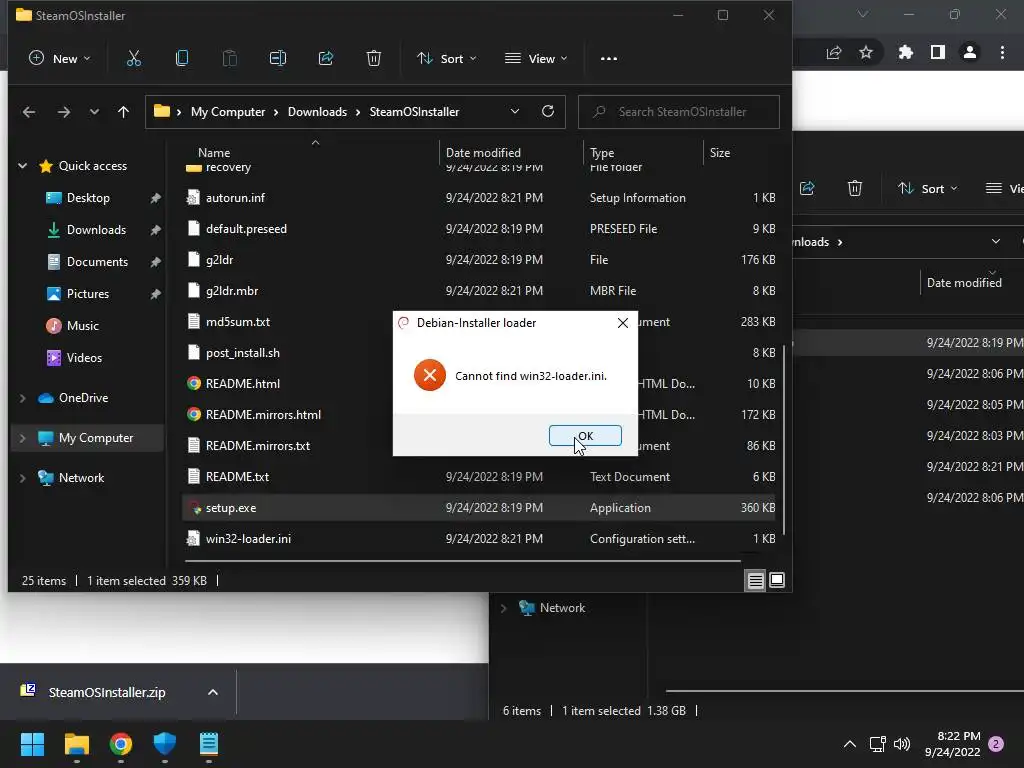This screenshot has width=1024, height=768.
Task: Sort by the Size column header
Action: point(720,153)
